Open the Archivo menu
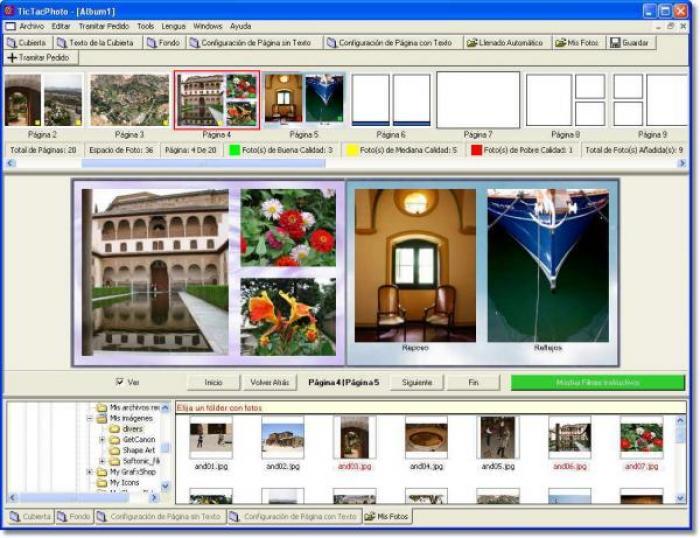The image size is (700, 538). pos(32,26)
